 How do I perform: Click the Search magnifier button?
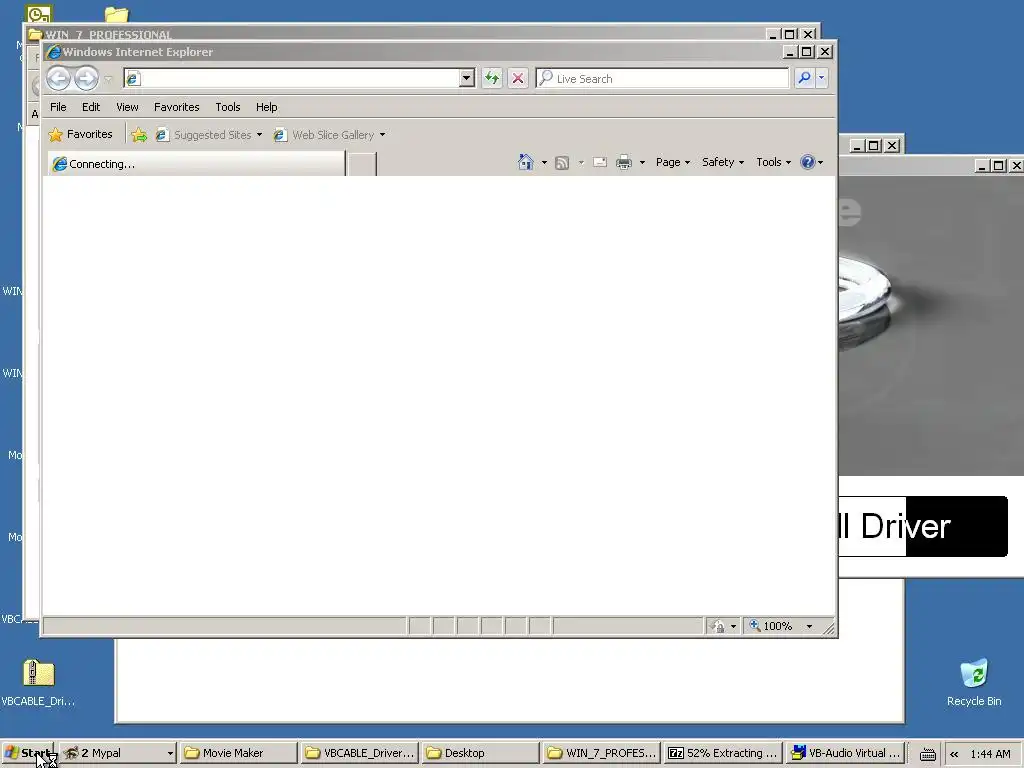(805, 78)
